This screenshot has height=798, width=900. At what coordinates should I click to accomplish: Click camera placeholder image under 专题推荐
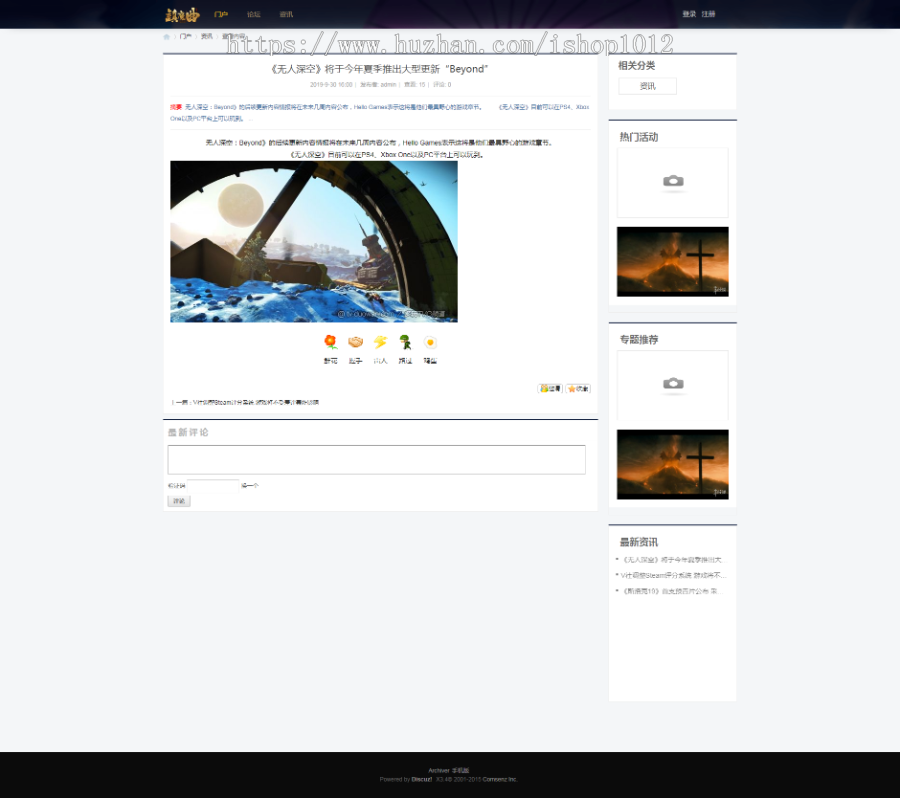pyautogui.click(x=673, y=385)
